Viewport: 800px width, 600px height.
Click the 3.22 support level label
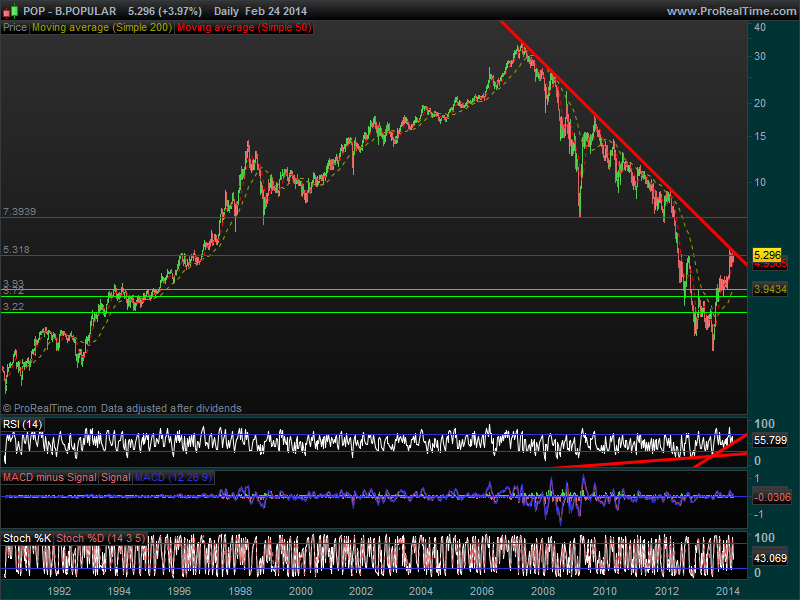pyautogui.click(x=13, y=306)
